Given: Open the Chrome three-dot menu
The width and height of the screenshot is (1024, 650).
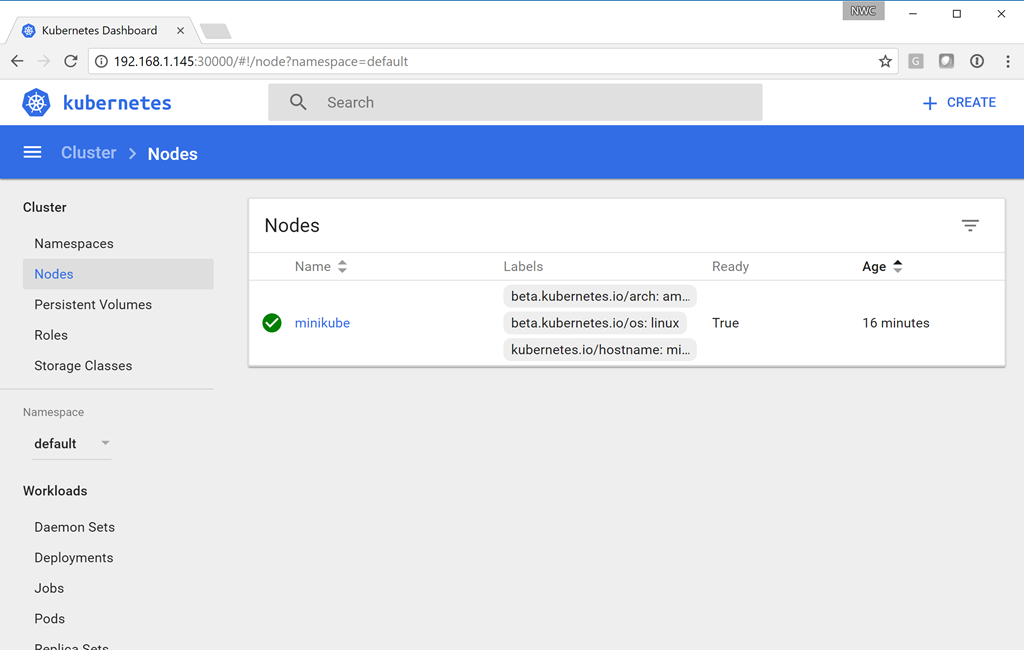Looking at the screenshot, I should (1008, 61).
